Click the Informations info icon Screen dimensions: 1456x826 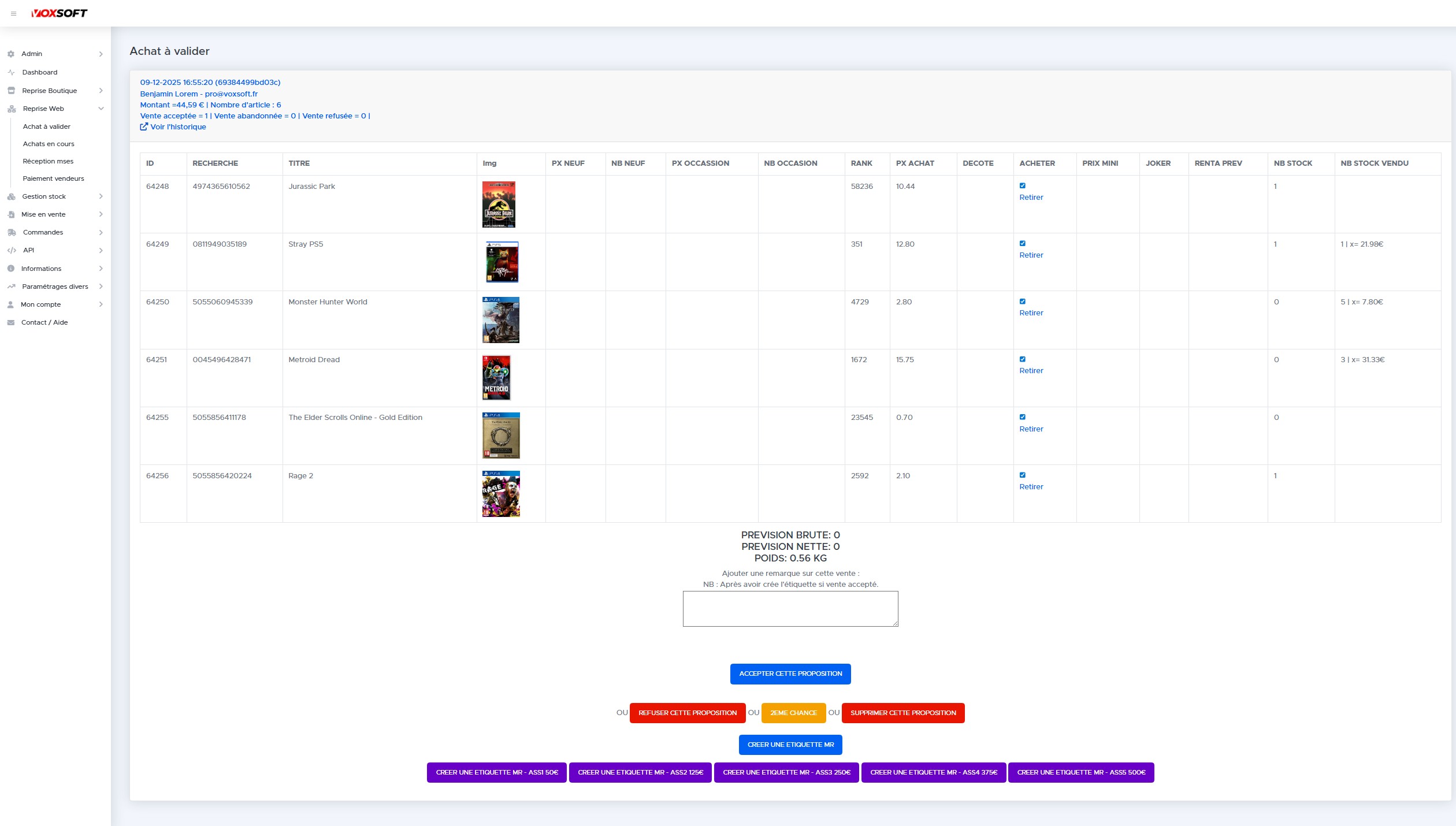click(x=11, y=268)
